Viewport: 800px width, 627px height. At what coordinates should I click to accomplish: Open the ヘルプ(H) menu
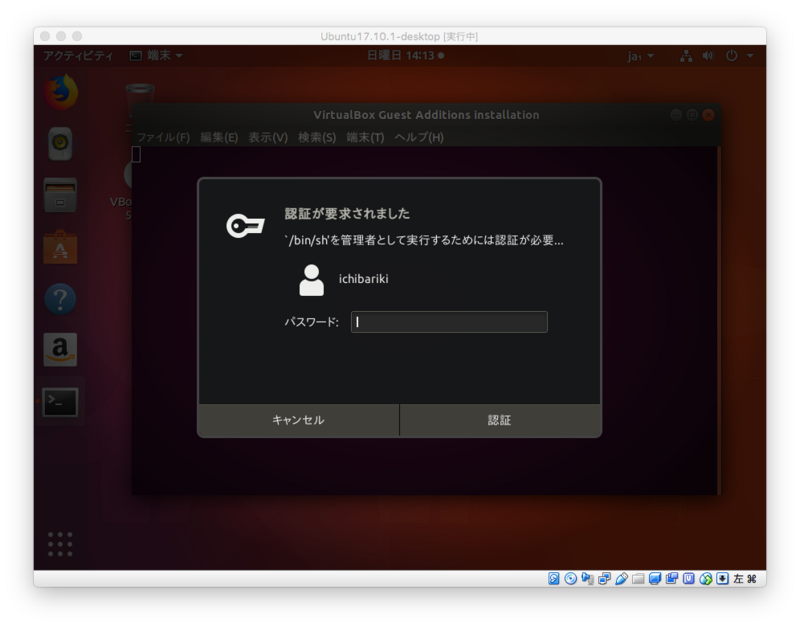(x=419, y=137)
